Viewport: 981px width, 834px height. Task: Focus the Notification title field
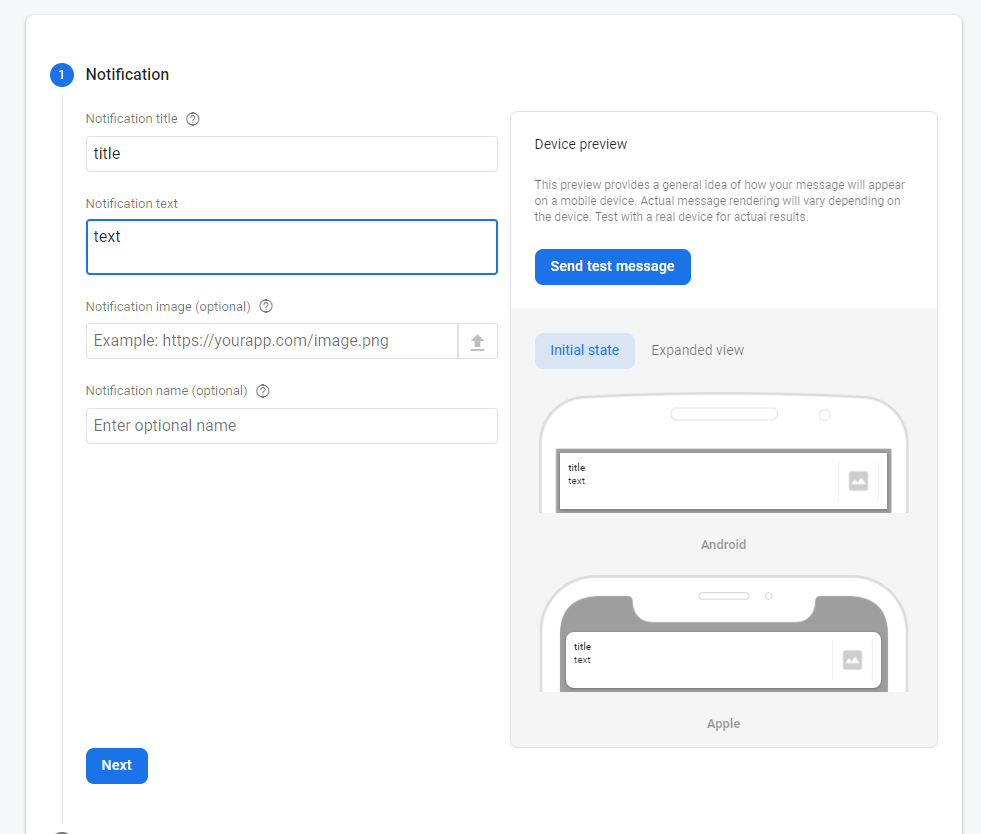291,154
